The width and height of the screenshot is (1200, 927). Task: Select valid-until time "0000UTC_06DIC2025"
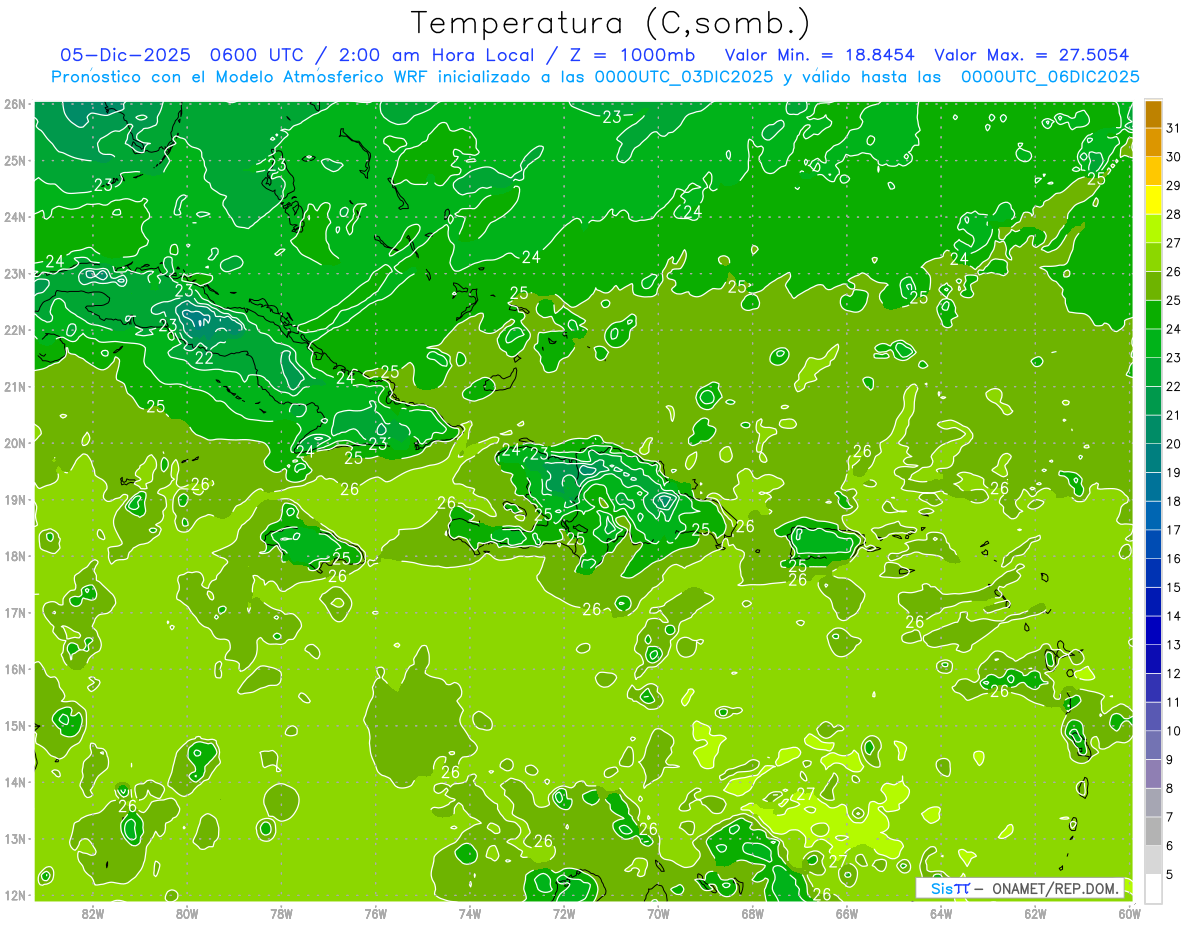(1050, 77)
